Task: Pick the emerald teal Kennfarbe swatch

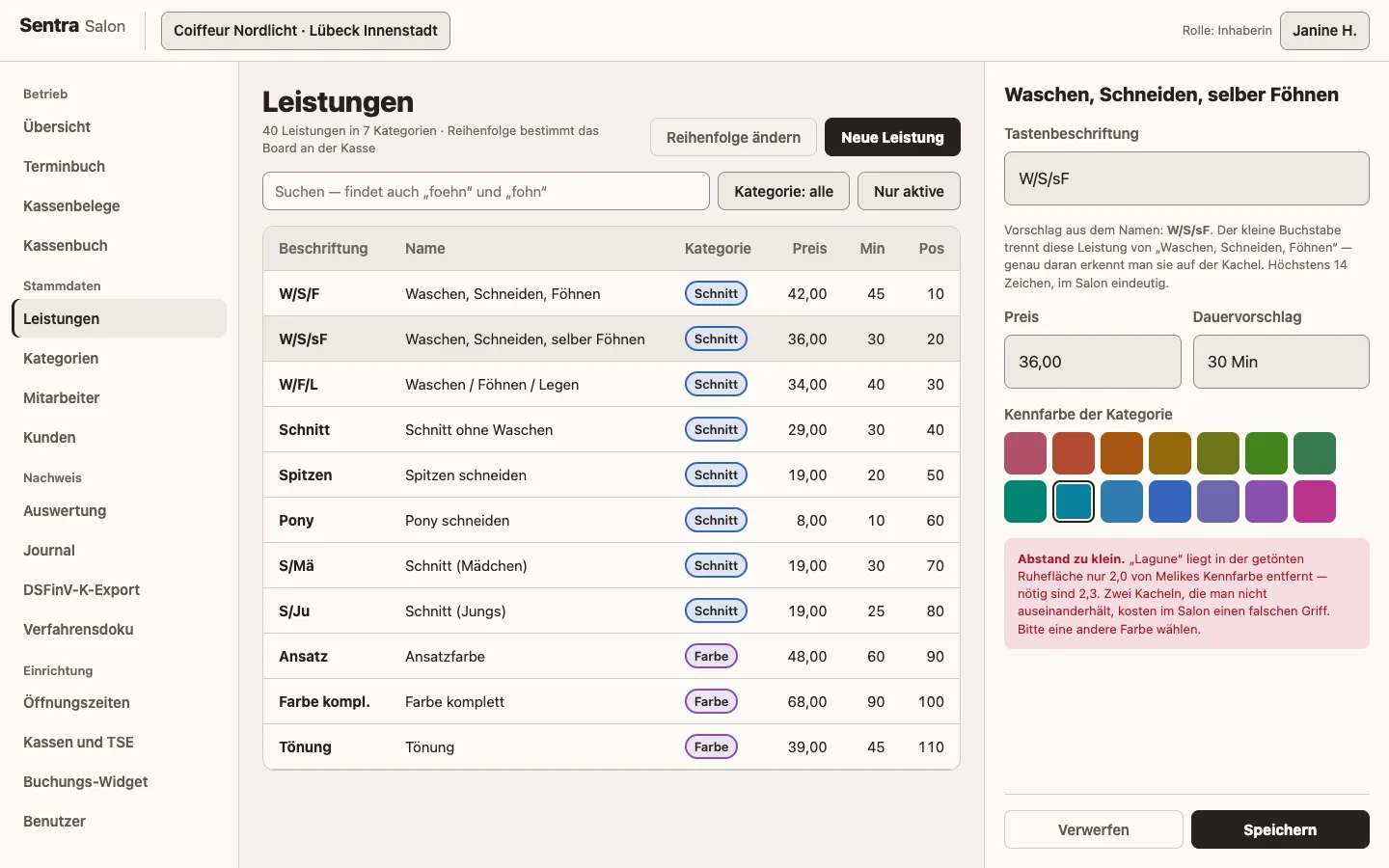Action: pos(1025,502)
